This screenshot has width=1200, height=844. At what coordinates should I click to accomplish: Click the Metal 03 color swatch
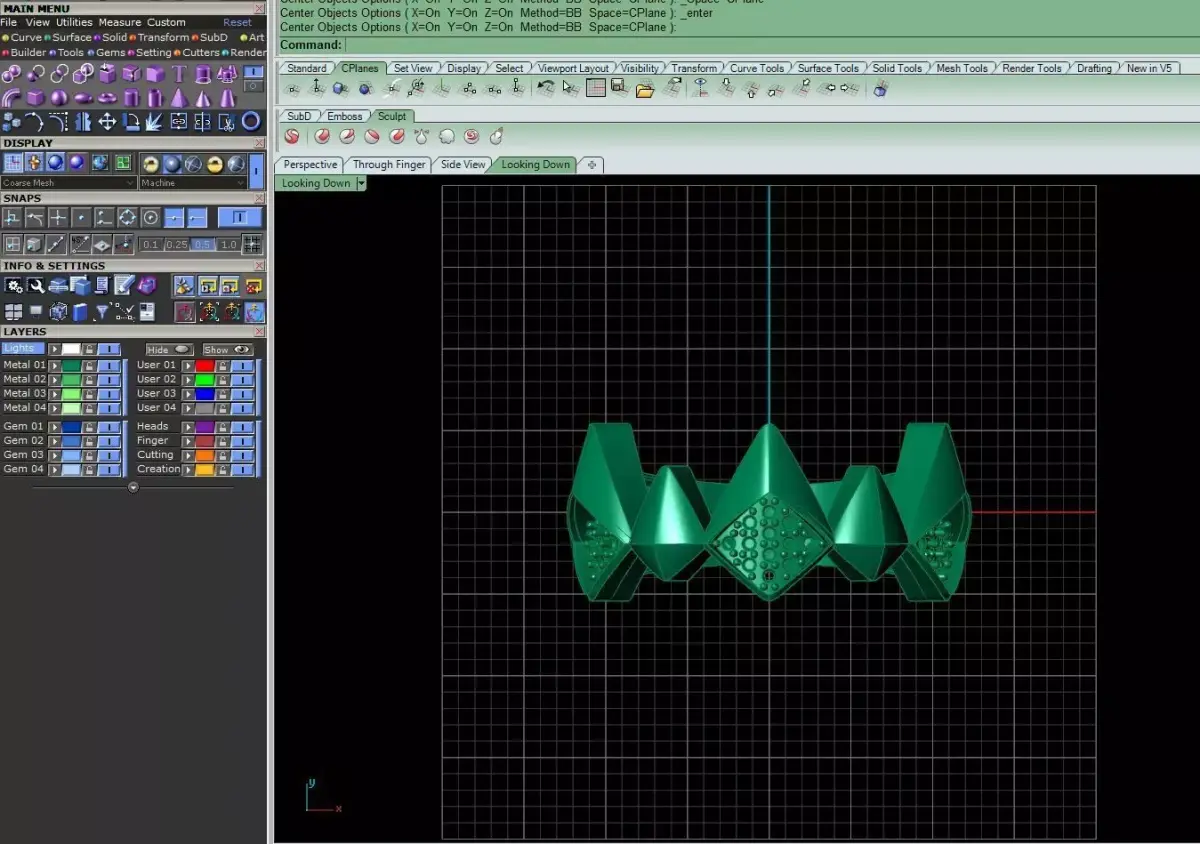(71, 394)
